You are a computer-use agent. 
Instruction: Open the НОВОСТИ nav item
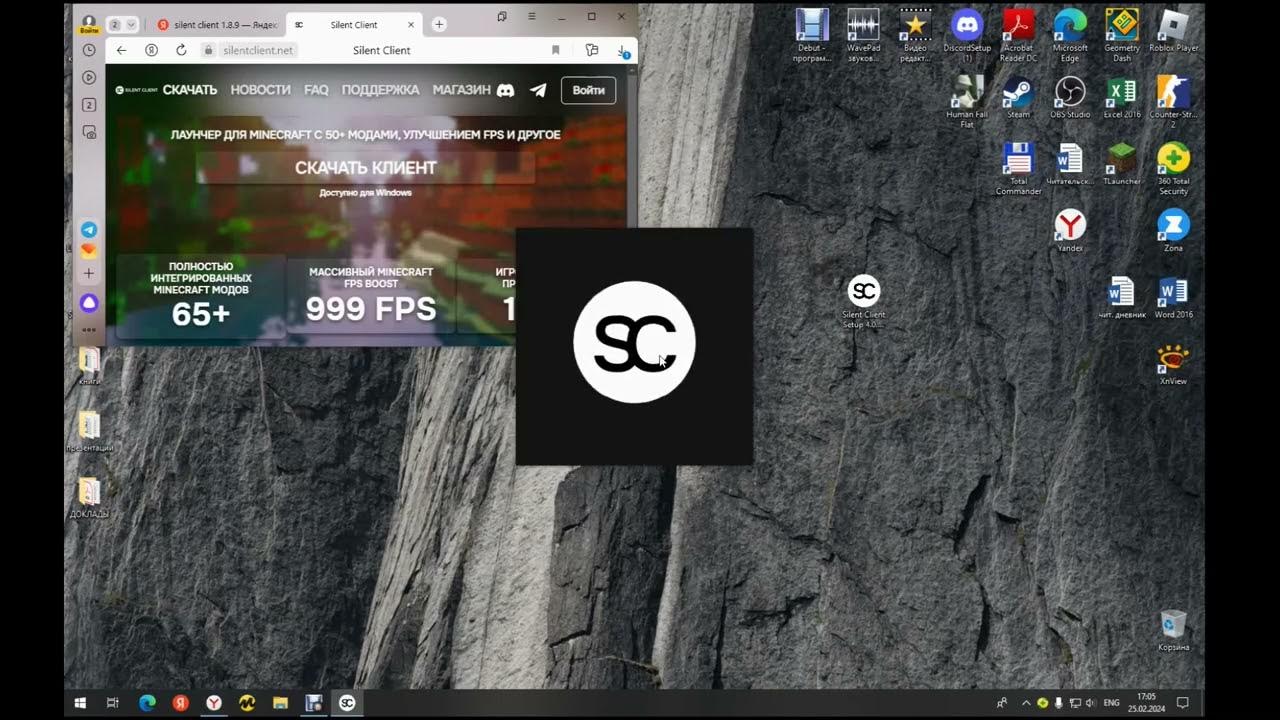point(260,90)
